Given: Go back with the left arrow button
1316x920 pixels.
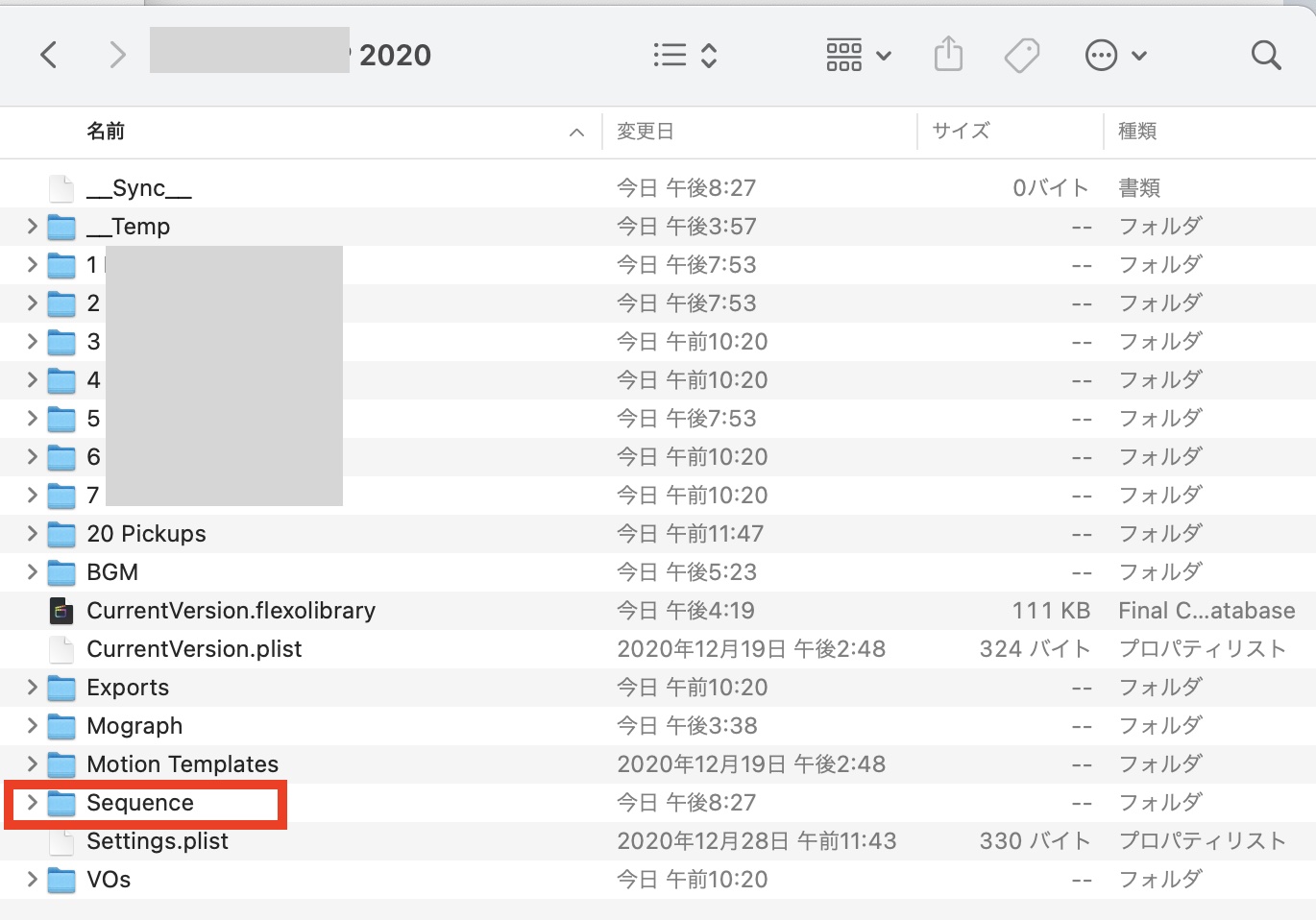Looking at the screenshot, I should [x=49, y=55].
